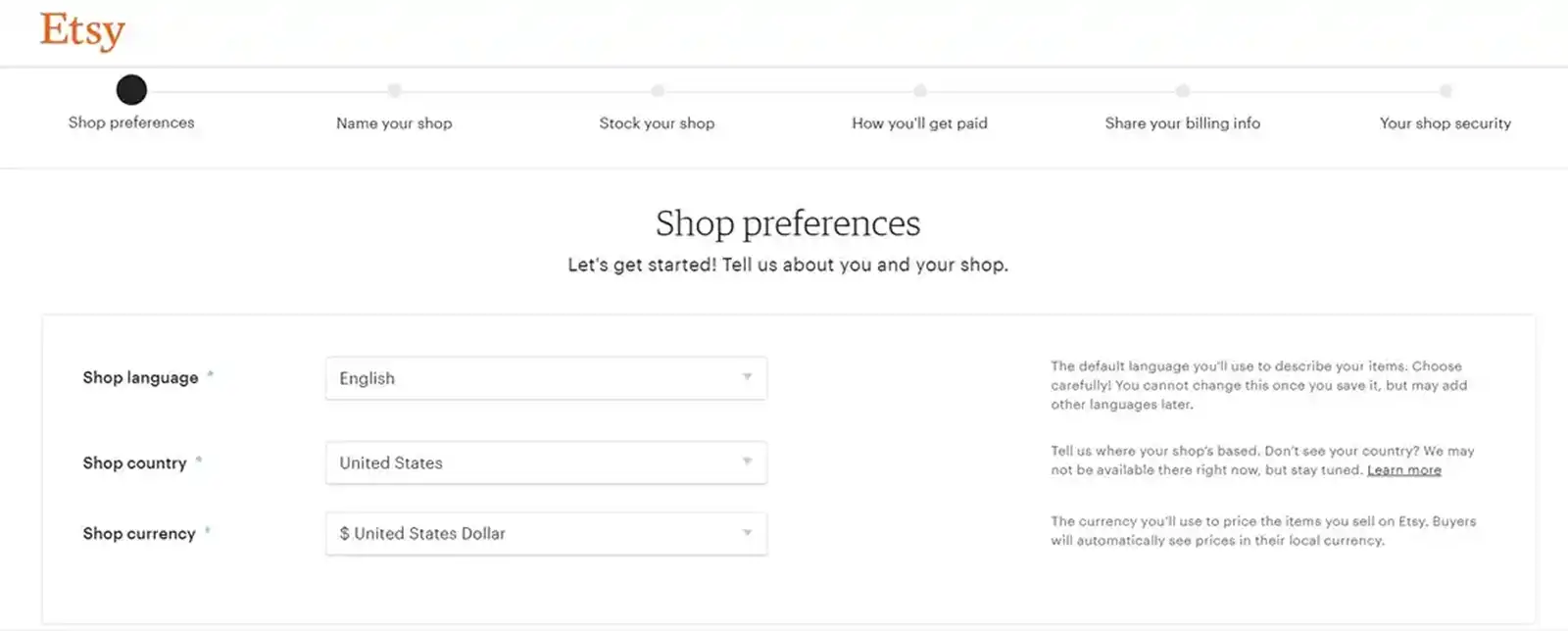
Task: Select the Share your billing info step label
Action: (x=1183, y=123)
